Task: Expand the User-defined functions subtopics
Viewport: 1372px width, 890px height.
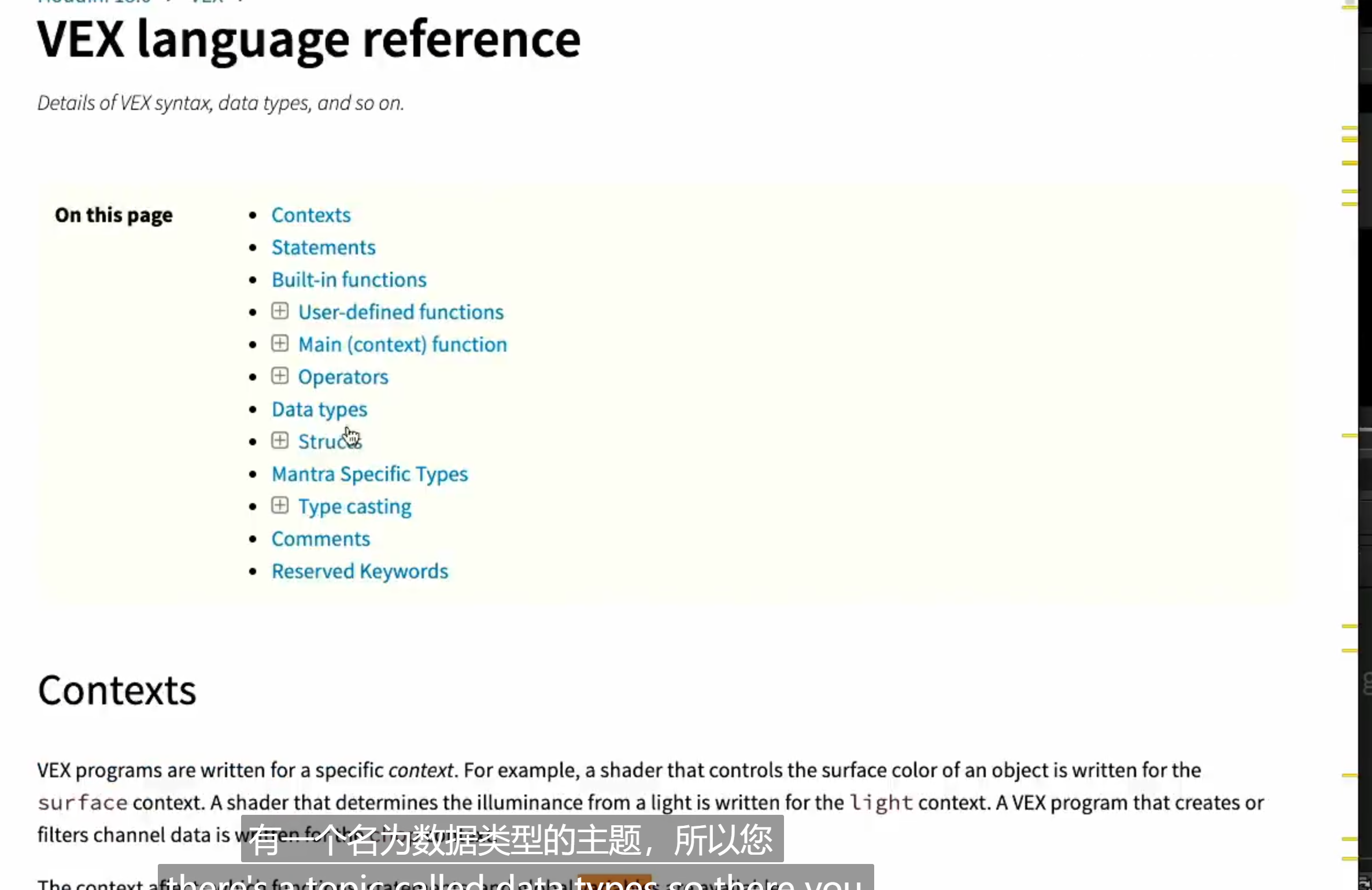Action: click(280, 311)
